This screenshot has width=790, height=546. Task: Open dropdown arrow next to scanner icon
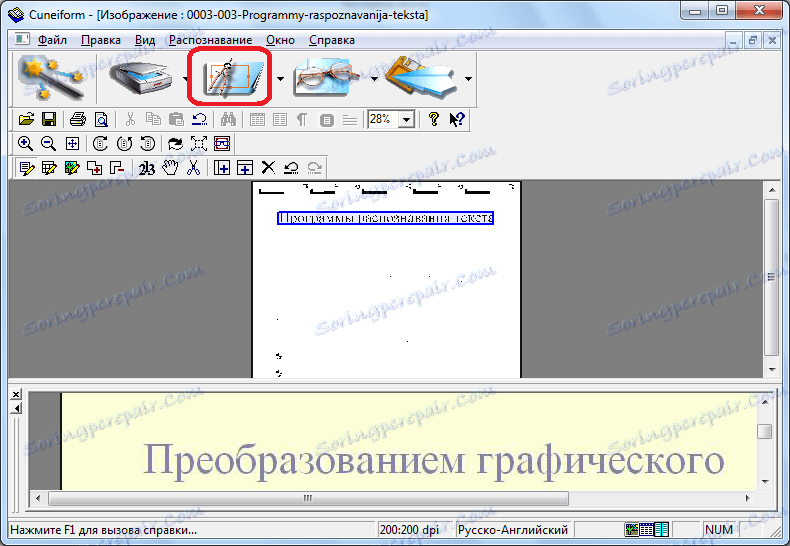point(185,79)
